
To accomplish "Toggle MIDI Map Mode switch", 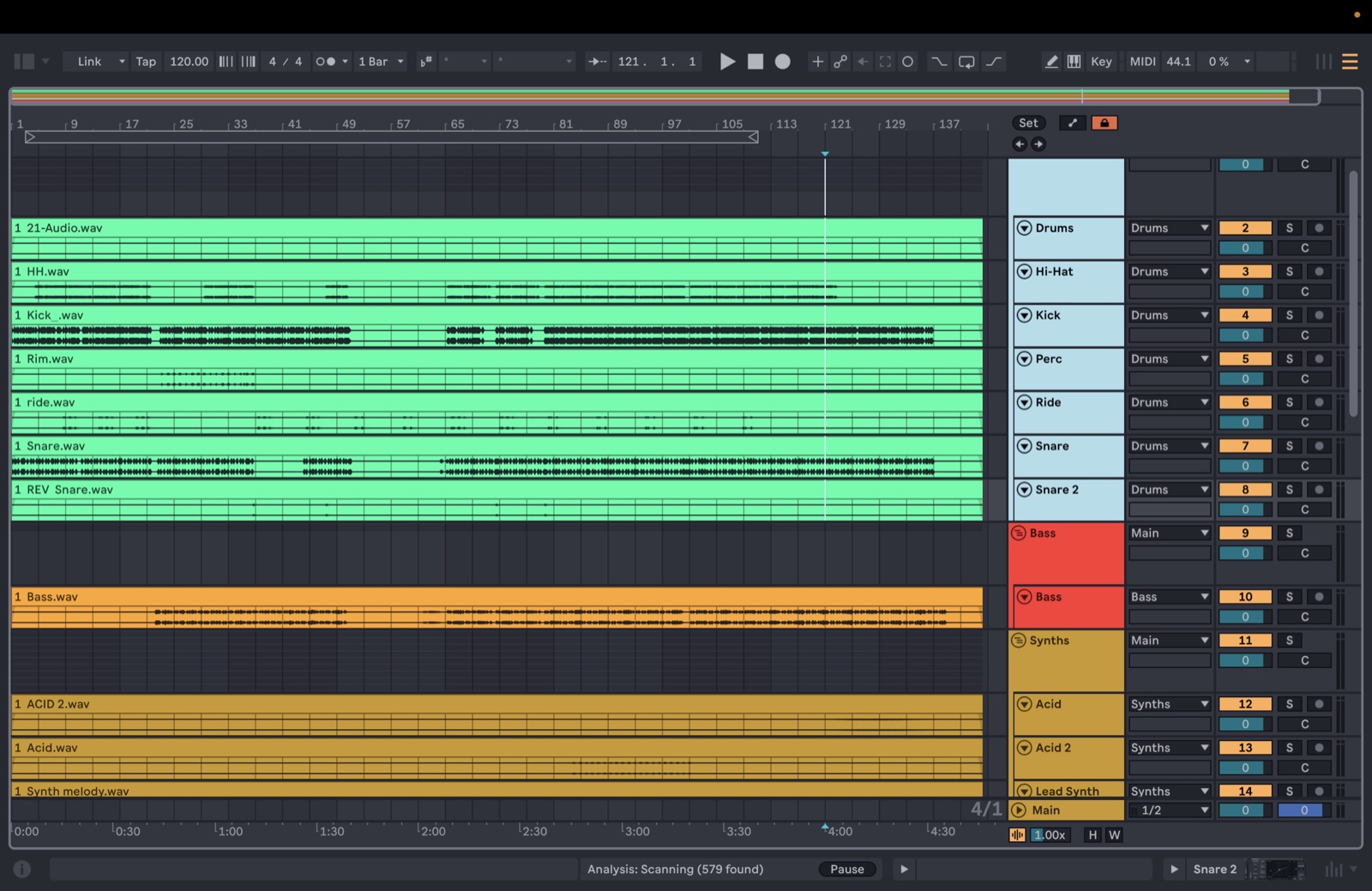I will (x=1142, y=61).
